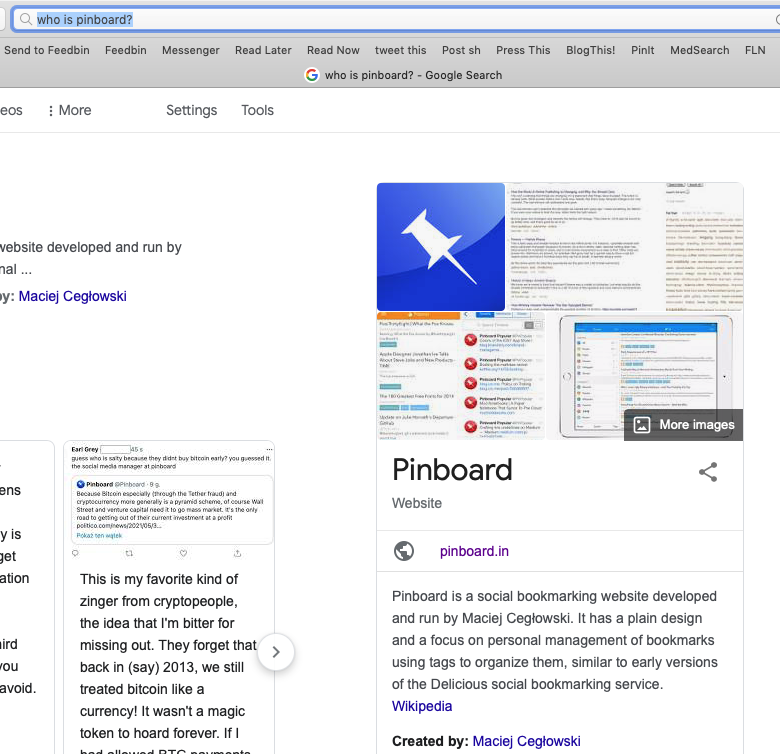
Task: Click the search magnifier icon in address bar
Action: coord(25,19)
